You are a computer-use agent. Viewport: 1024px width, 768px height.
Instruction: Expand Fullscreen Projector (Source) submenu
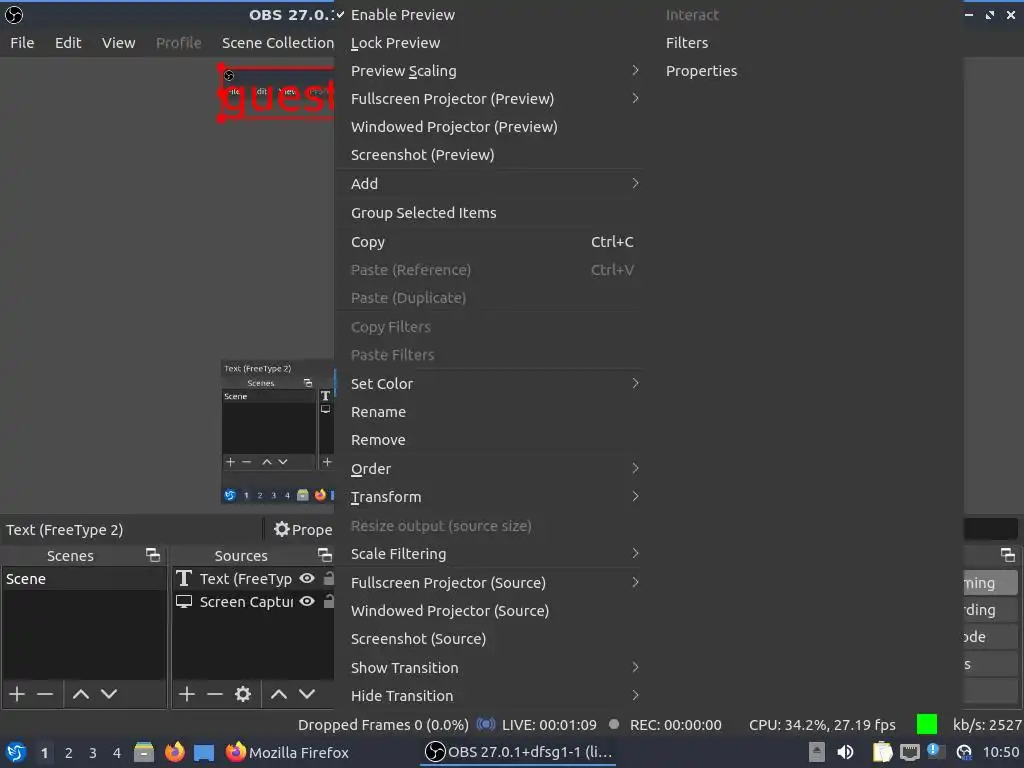point(488,583)
